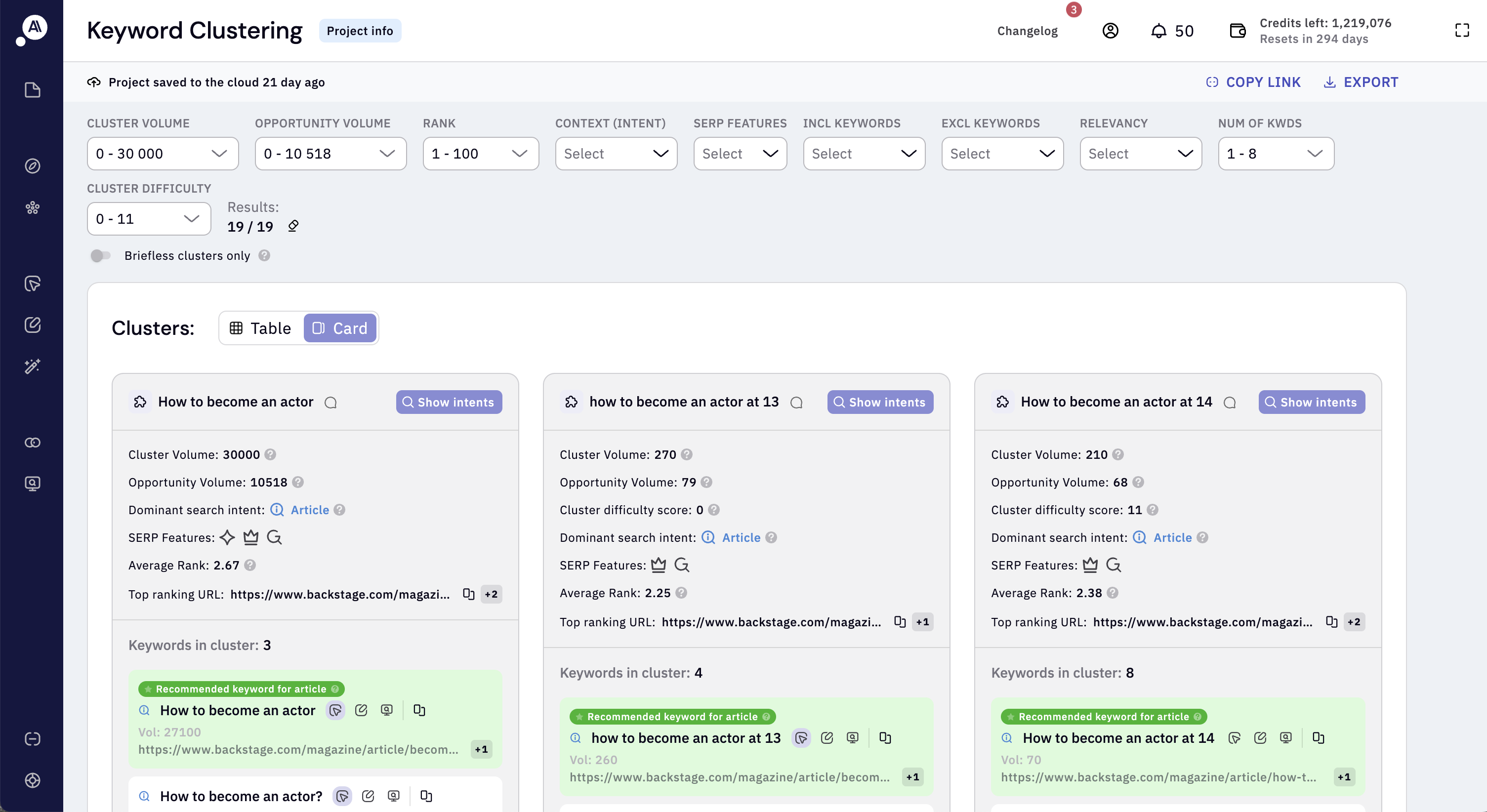
Task: Open the user account profile icon
Action: click(x=1110, y=31)
